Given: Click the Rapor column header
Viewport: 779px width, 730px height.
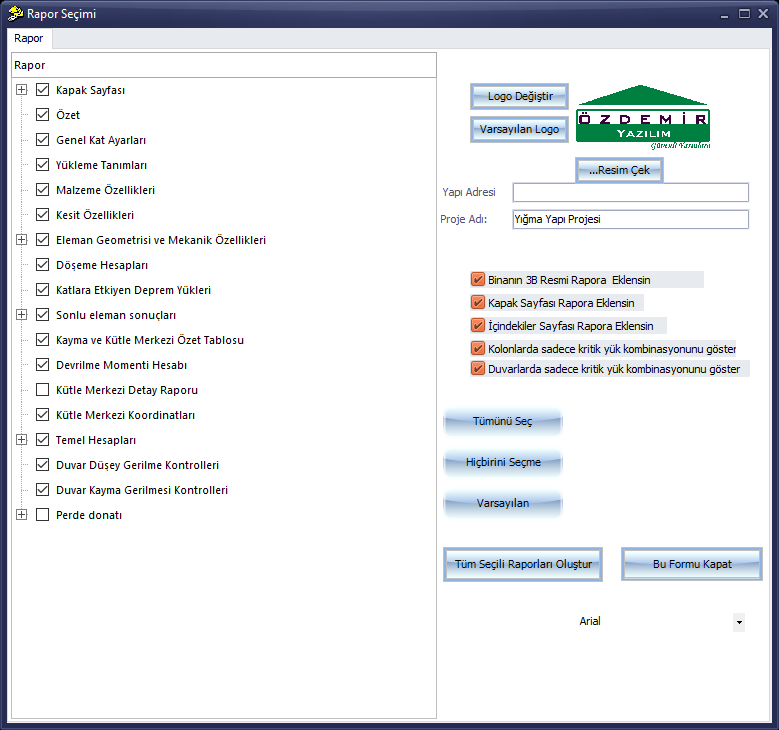Looking at the screenshot, I should [x=224, y=65].
